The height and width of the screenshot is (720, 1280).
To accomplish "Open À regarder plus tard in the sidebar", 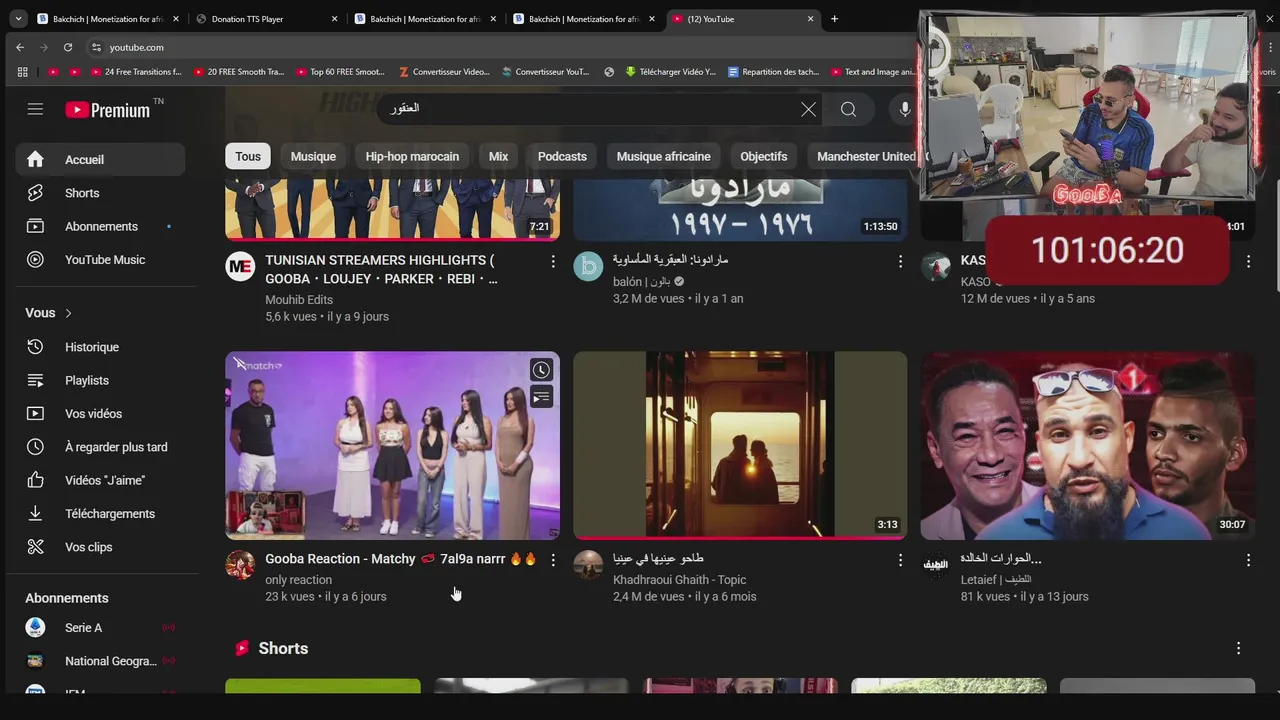I will coord(100,447).
